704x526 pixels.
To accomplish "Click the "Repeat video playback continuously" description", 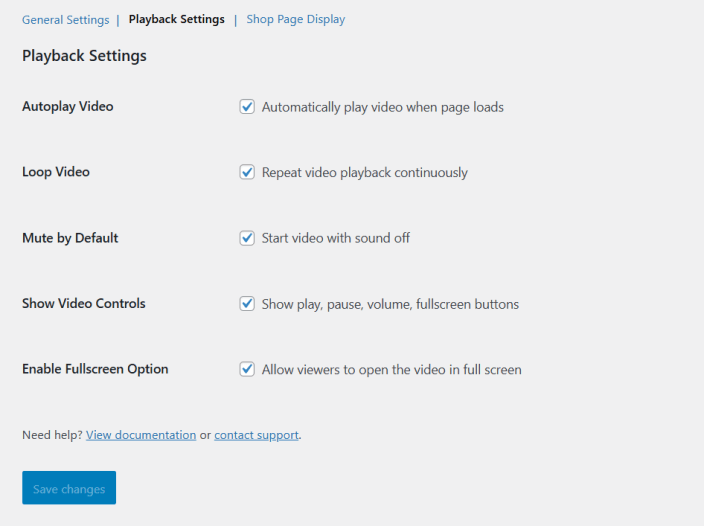I will [x=364, y=173].
